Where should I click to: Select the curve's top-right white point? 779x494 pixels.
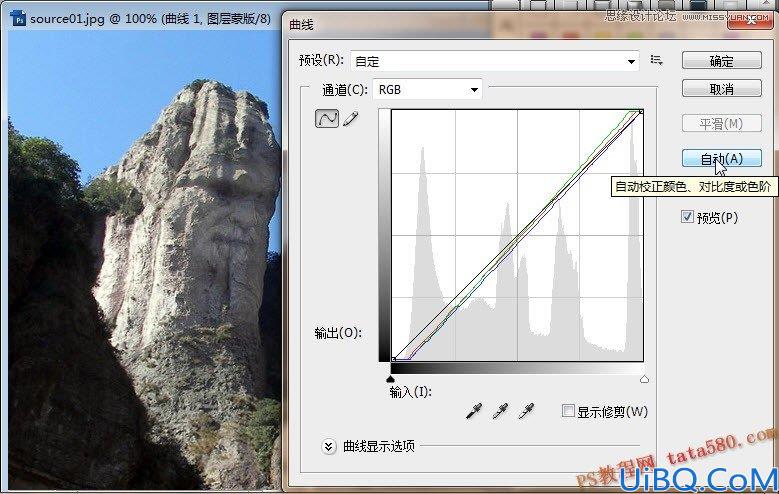641,112
